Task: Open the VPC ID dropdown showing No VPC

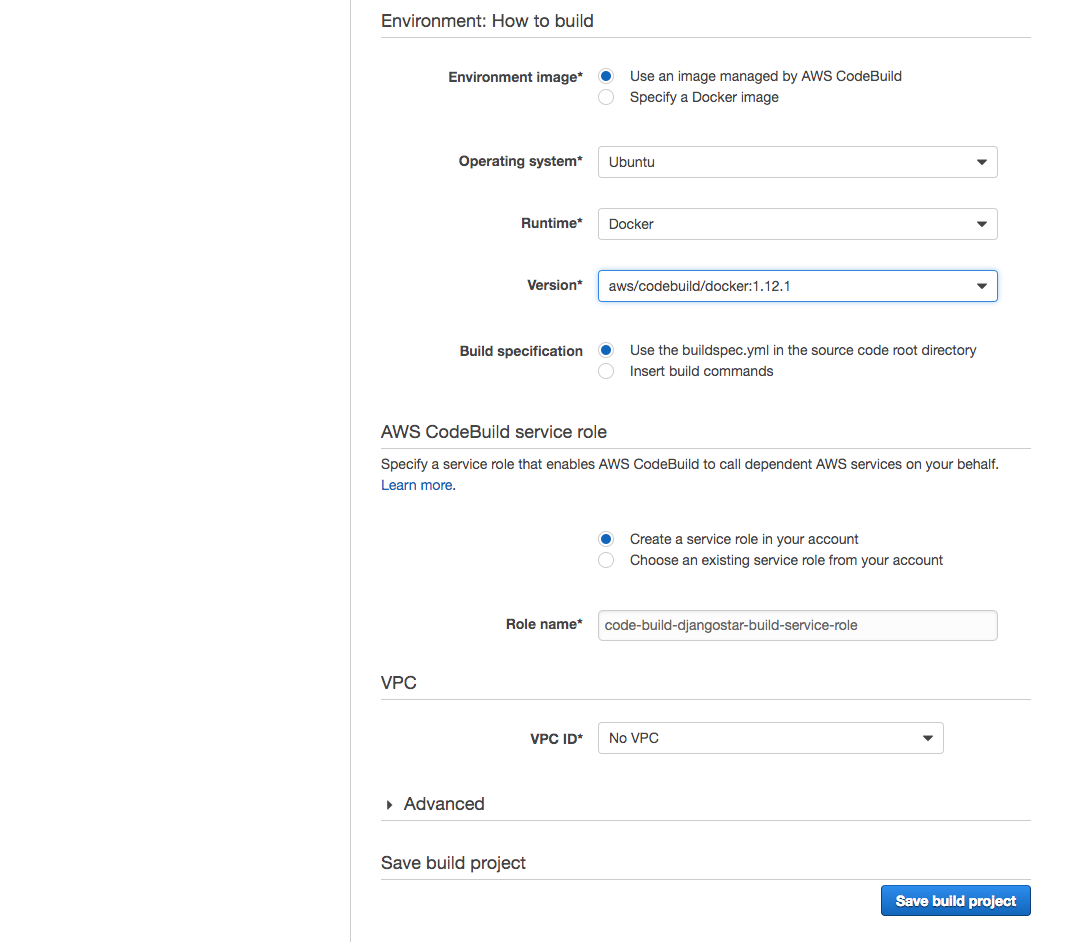Action: pyautogui.click(x=771, y=739)
